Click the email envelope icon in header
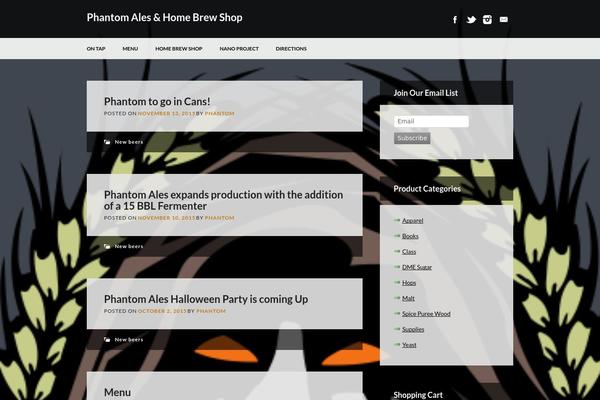Screen dimensions: 600x400 pos(504,19)
